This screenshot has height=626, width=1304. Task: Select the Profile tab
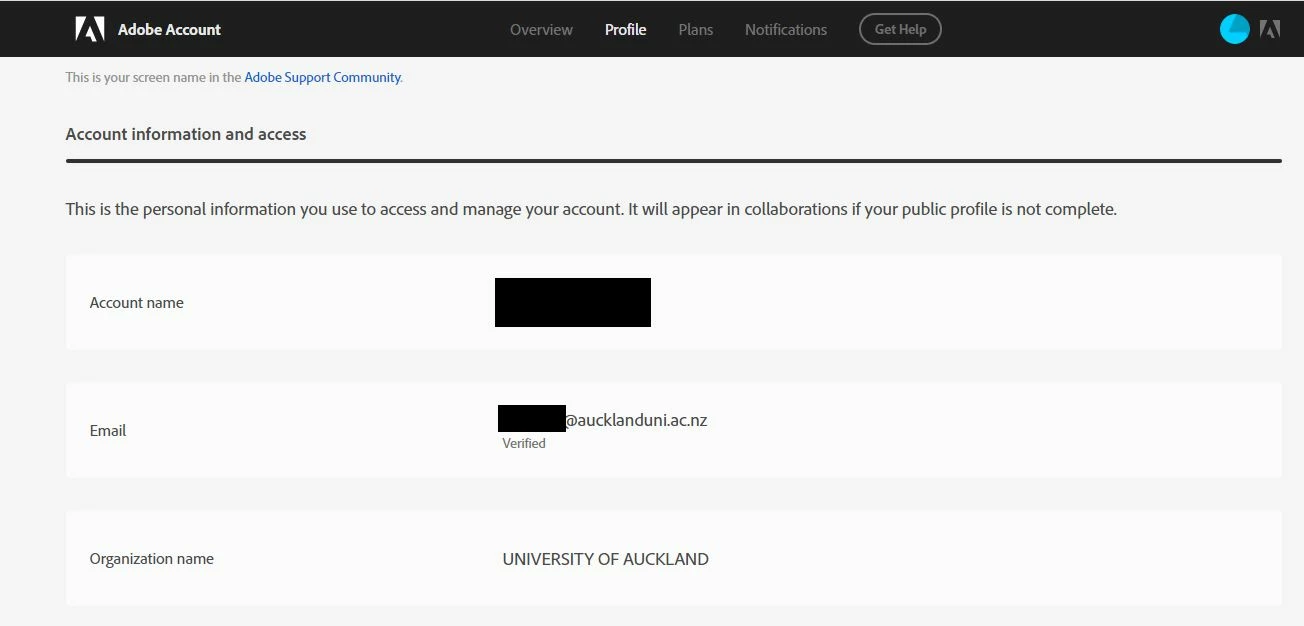coord(625,29)
